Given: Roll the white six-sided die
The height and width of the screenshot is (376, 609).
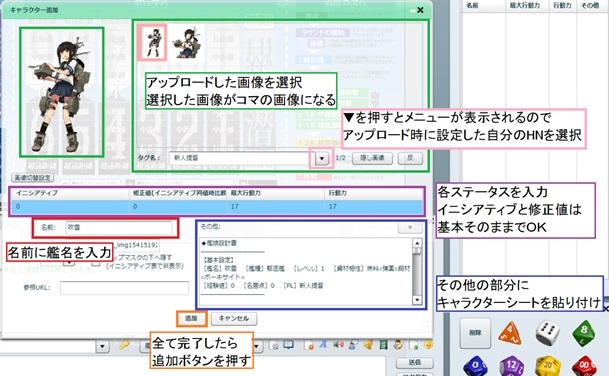Looking at the screenshot, I should click(x=547, y=333).
